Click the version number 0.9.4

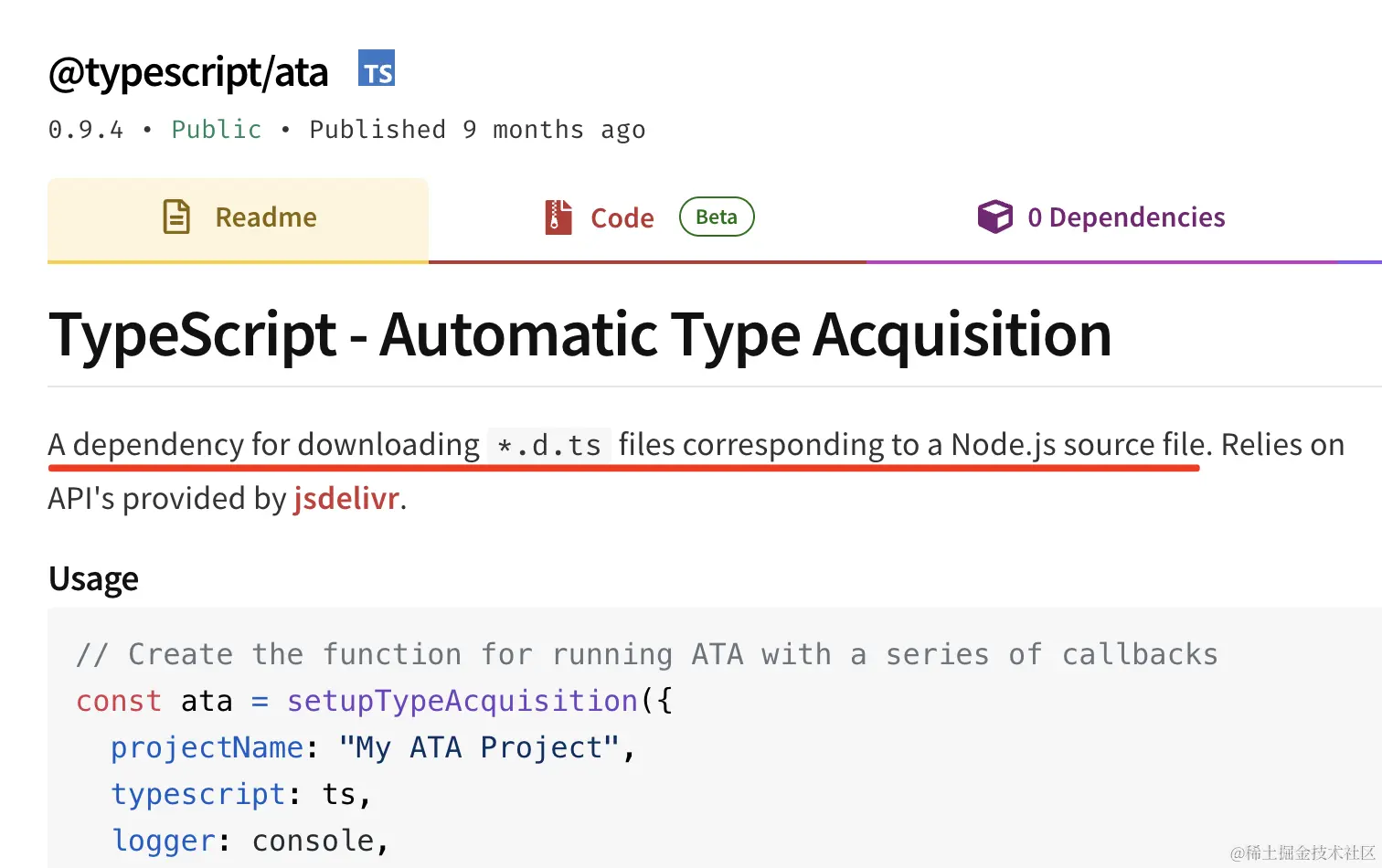[x=86, y=130]
